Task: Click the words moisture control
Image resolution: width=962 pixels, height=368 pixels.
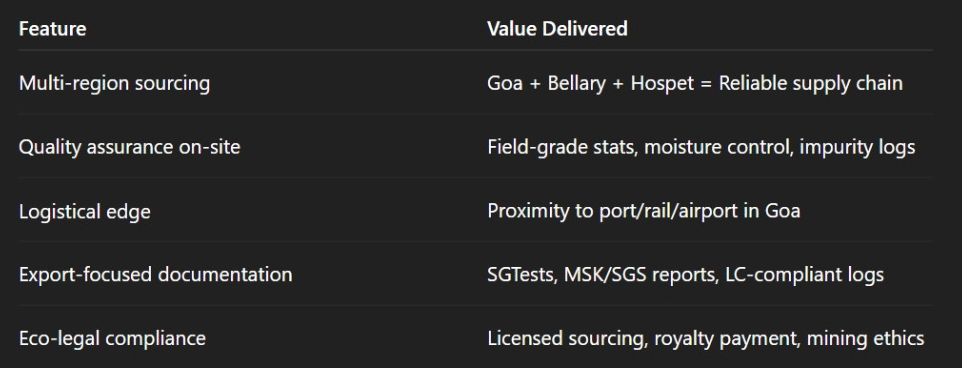Action: 716,147
